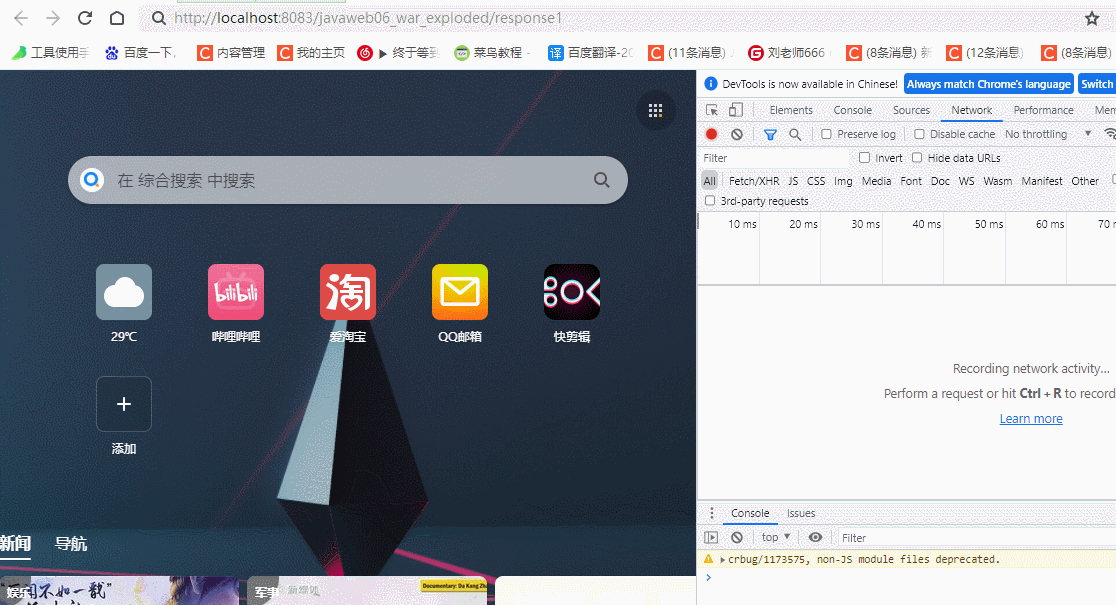Screen dimensions: 1116x605
Task: Filter requests by CSS
Action: point(816,181)
